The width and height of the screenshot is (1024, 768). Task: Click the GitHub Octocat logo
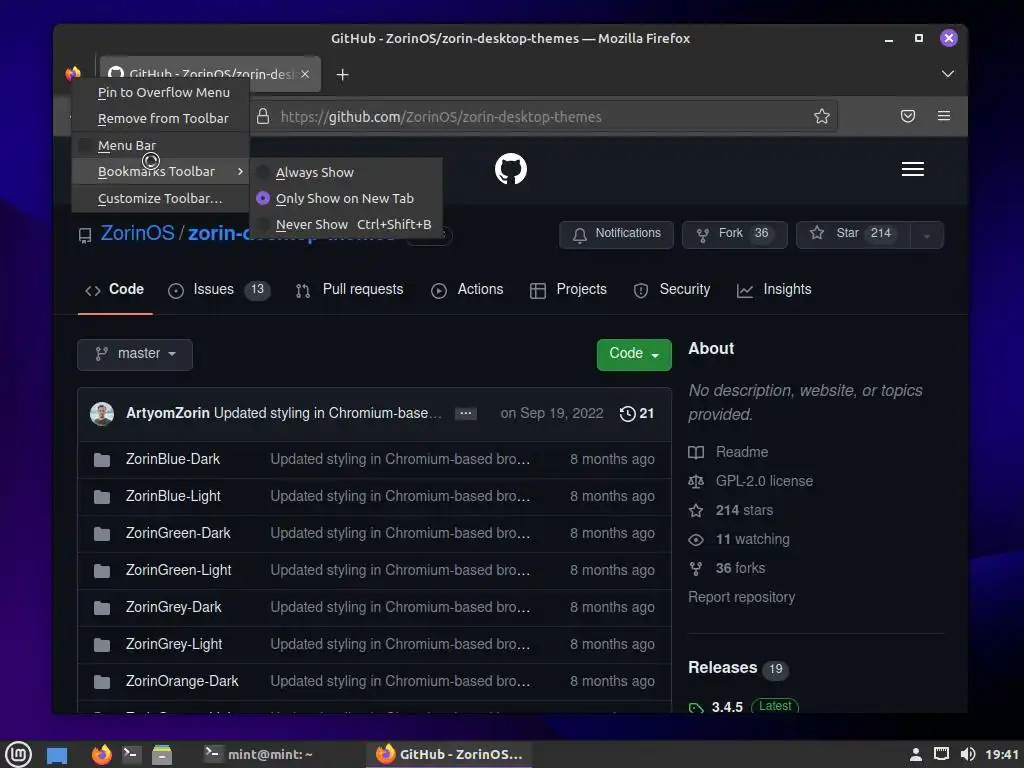(511, 169)
